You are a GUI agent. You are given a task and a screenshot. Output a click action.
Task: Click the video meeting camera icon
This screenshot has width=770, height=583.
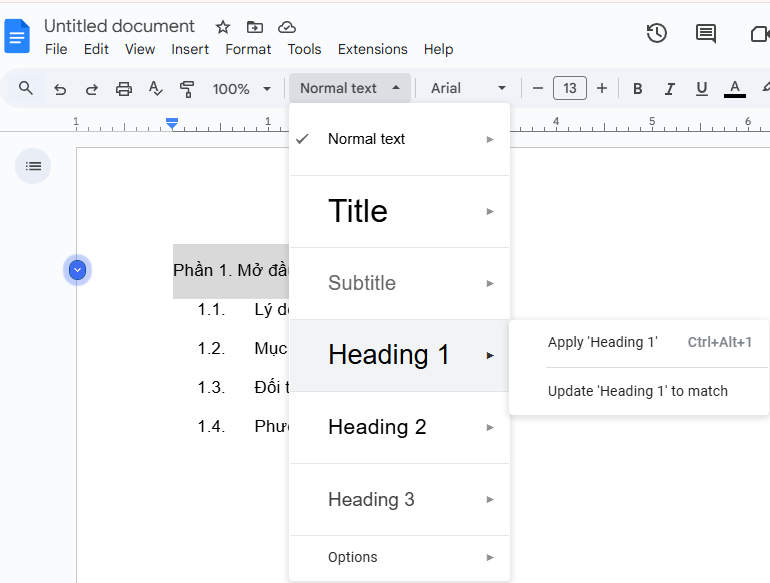click(760, 34)
